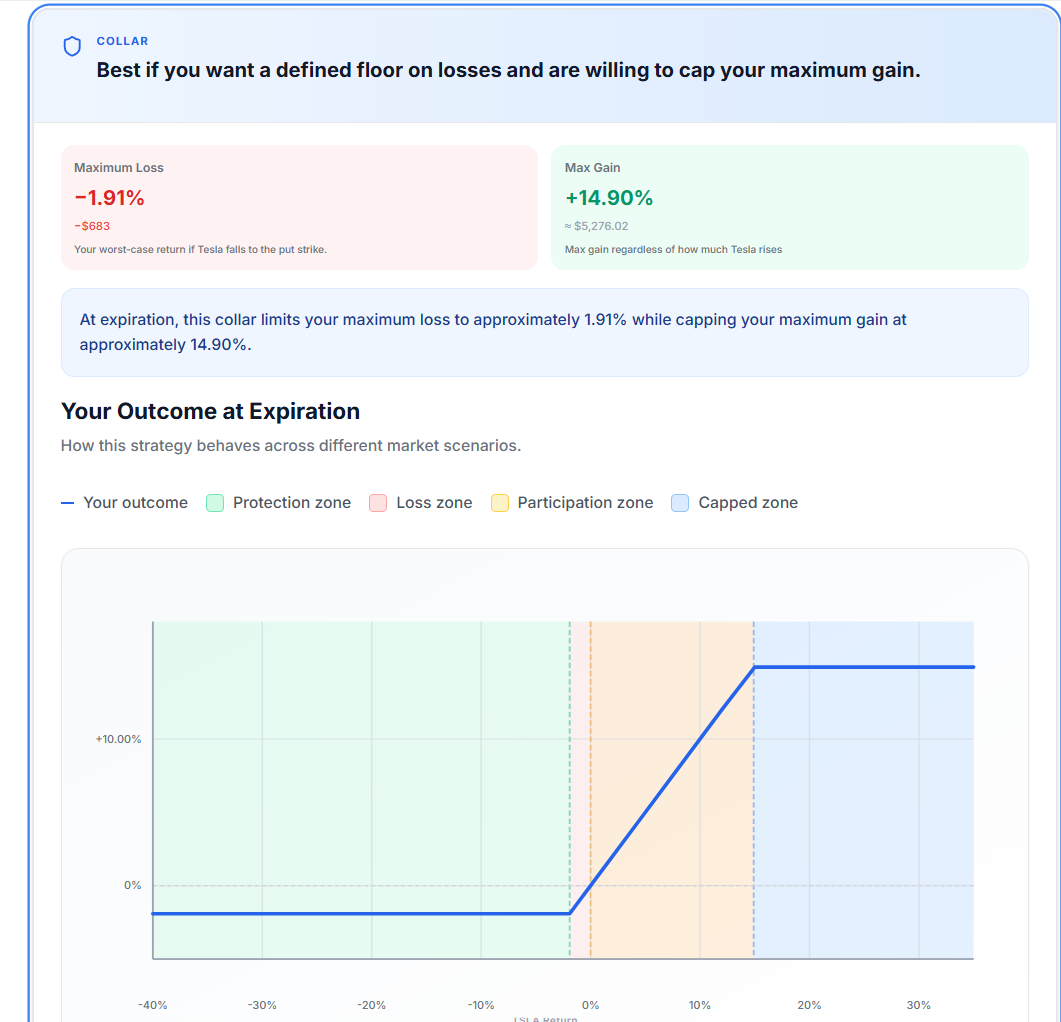Viewport: 1061px width, 1022px height.
Task: Click the Loss zone legend label
Action: [x=434, y=503]
